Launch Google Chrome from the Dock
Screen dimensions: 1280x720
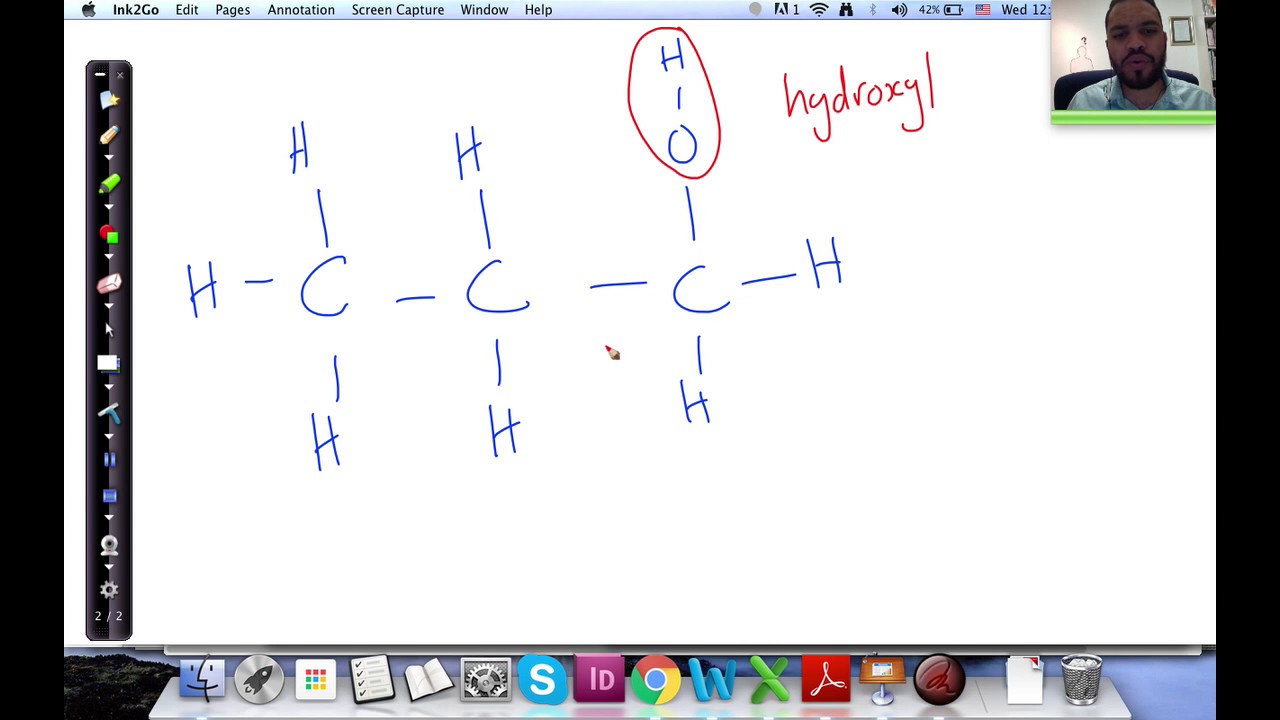tap(656, 680)
